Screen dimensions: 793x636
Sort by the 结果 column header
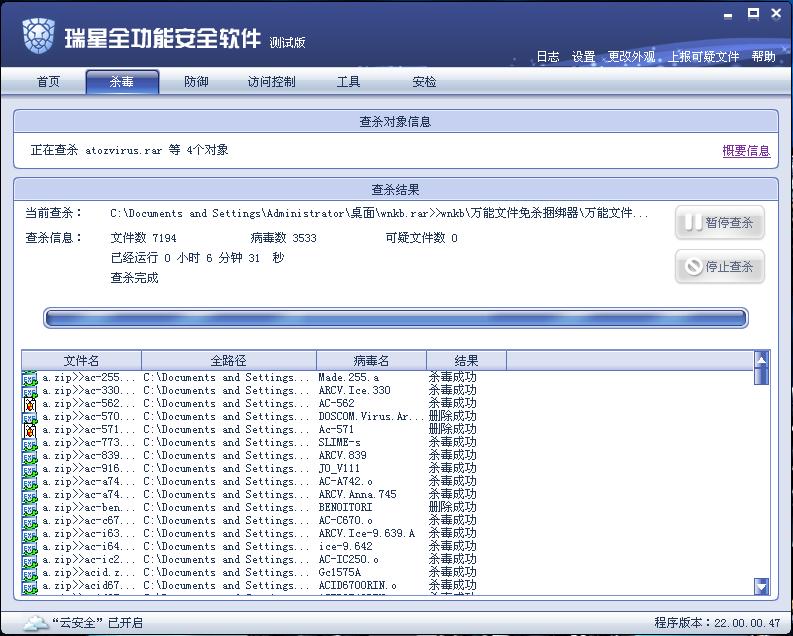pos(466,360)
